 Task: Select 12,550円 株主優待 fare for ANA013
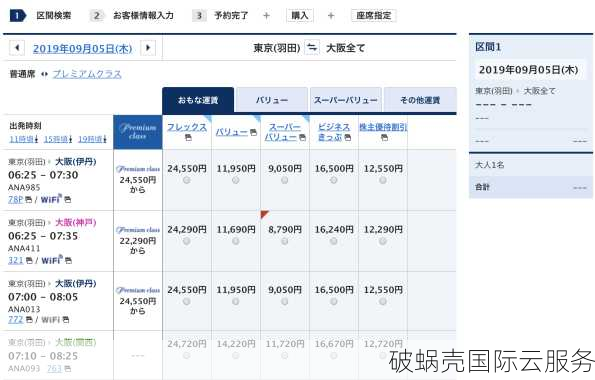(383, 301)
